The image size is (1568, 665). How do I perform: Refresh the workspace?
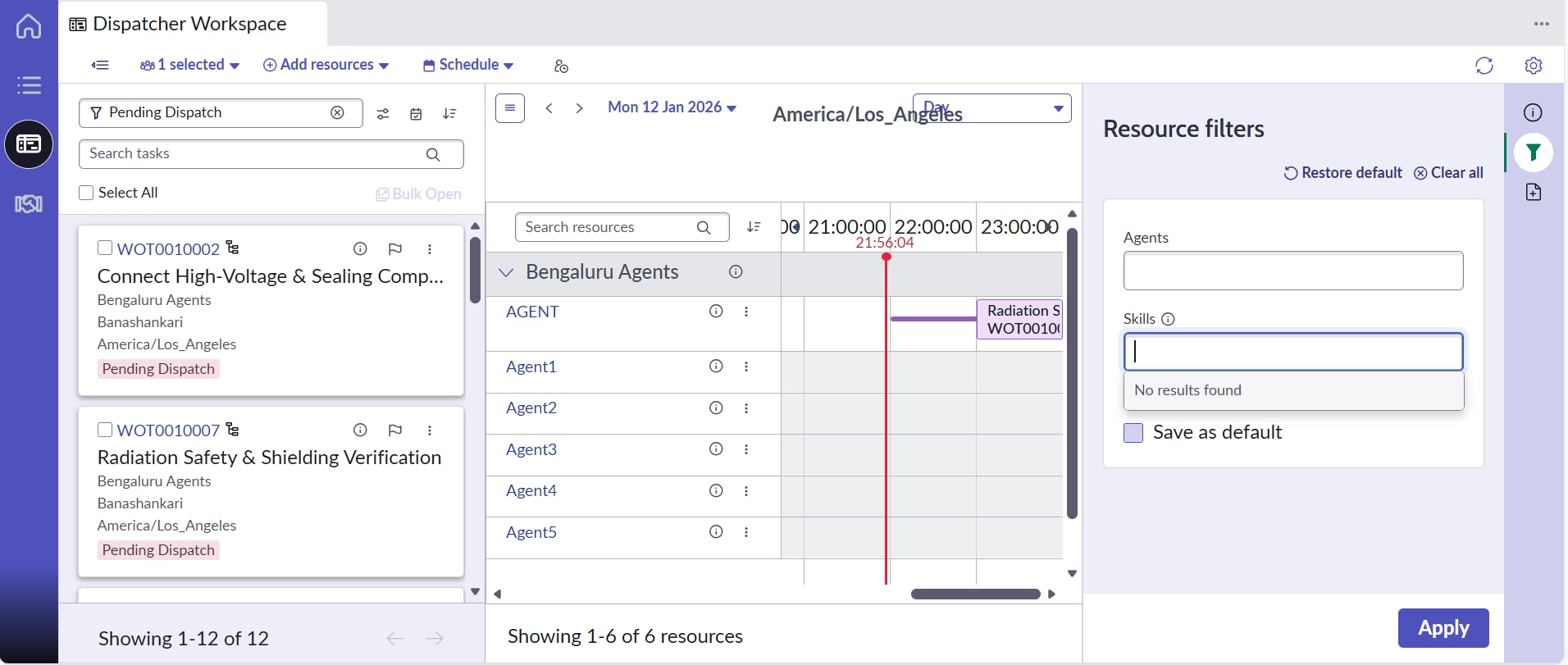coord(1484,66)
